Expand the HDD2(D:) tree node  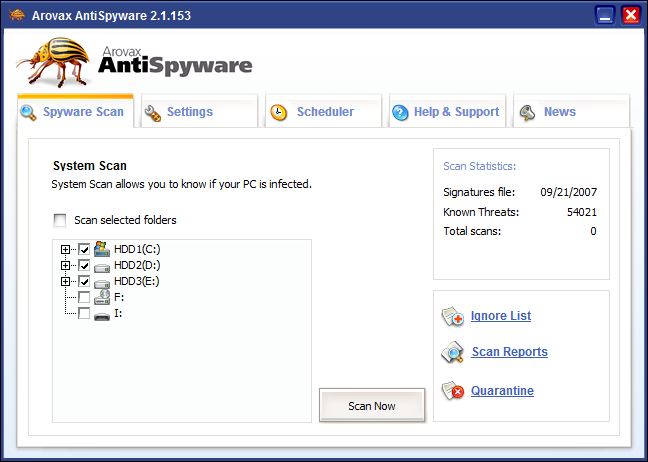[x=65, y=265]
